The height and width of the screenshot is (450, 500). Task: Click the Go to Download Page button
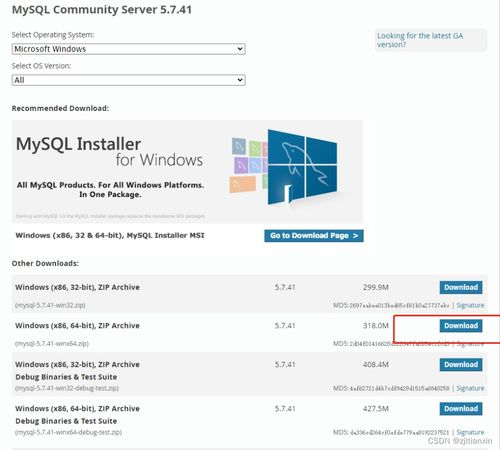[314, 236]
